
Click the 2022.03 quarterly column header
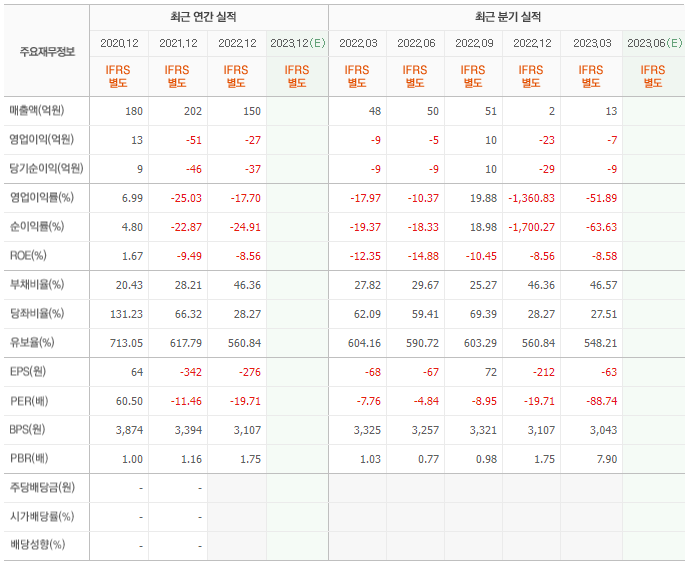(358, 43)
